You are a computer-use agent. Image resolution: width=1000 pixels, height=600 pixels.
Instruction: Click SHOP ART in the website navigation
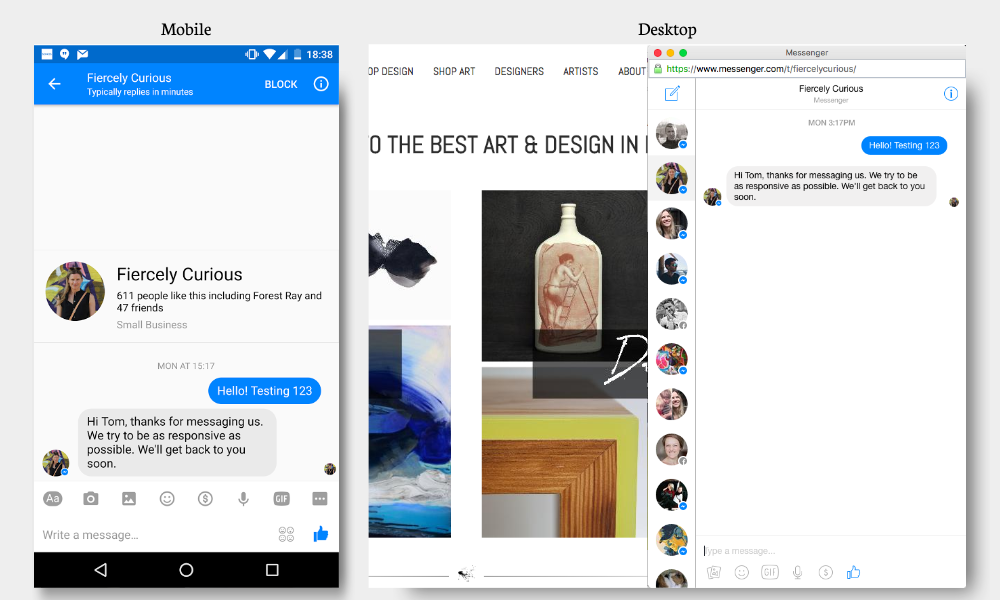[454, 71]
